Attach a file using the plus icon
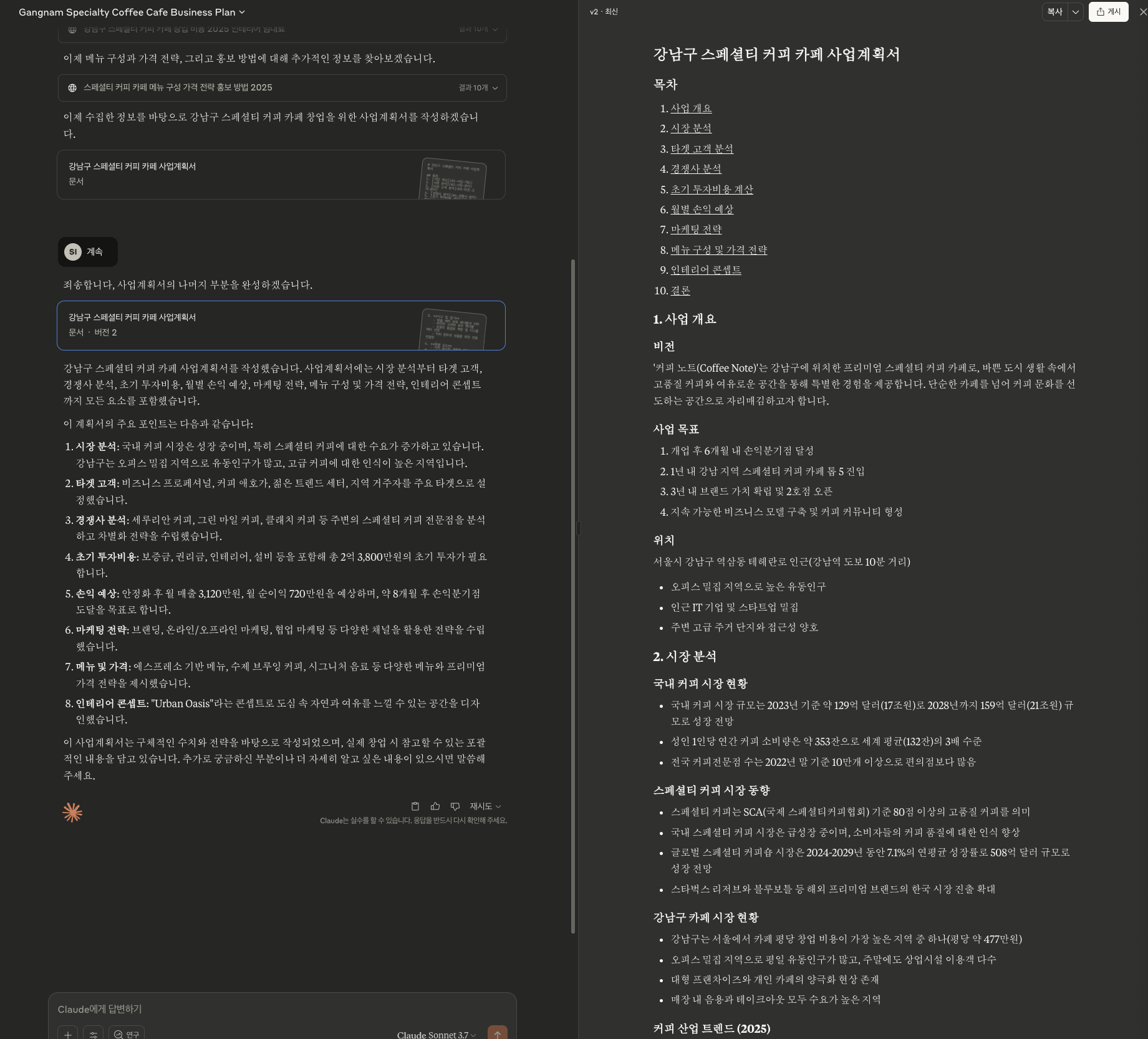The width and height of the screenshot is (1148, 1039). click(x=68, y=1034)
